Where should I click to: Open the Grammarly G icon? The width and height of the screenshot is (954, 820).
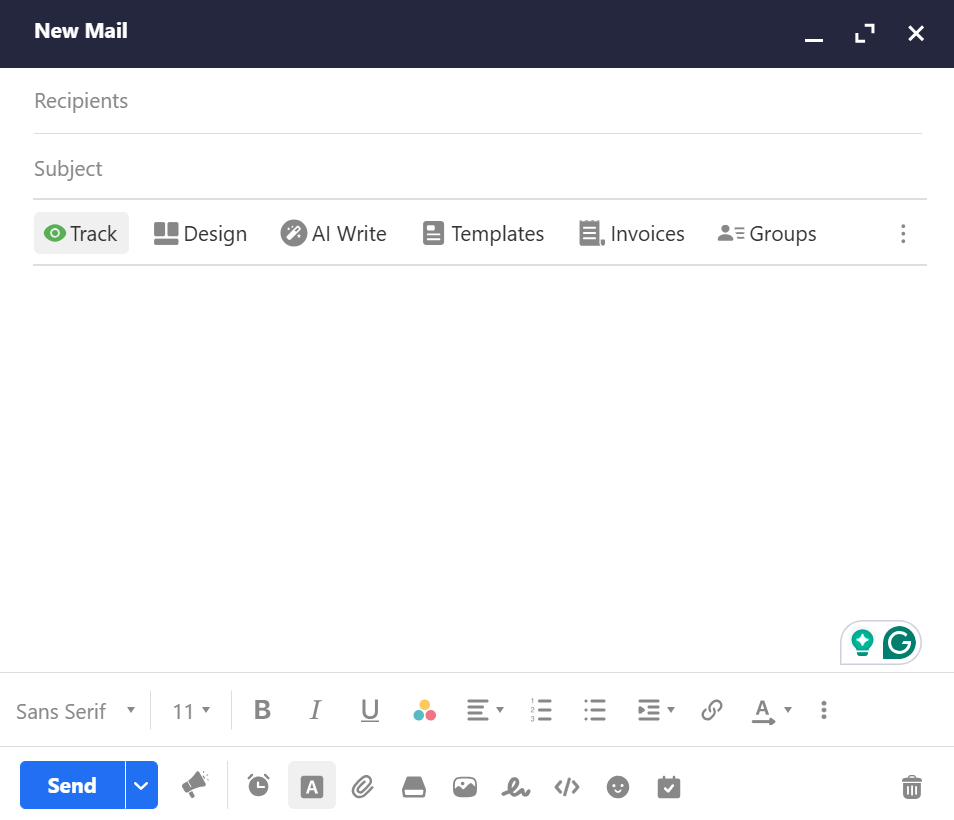899,642
